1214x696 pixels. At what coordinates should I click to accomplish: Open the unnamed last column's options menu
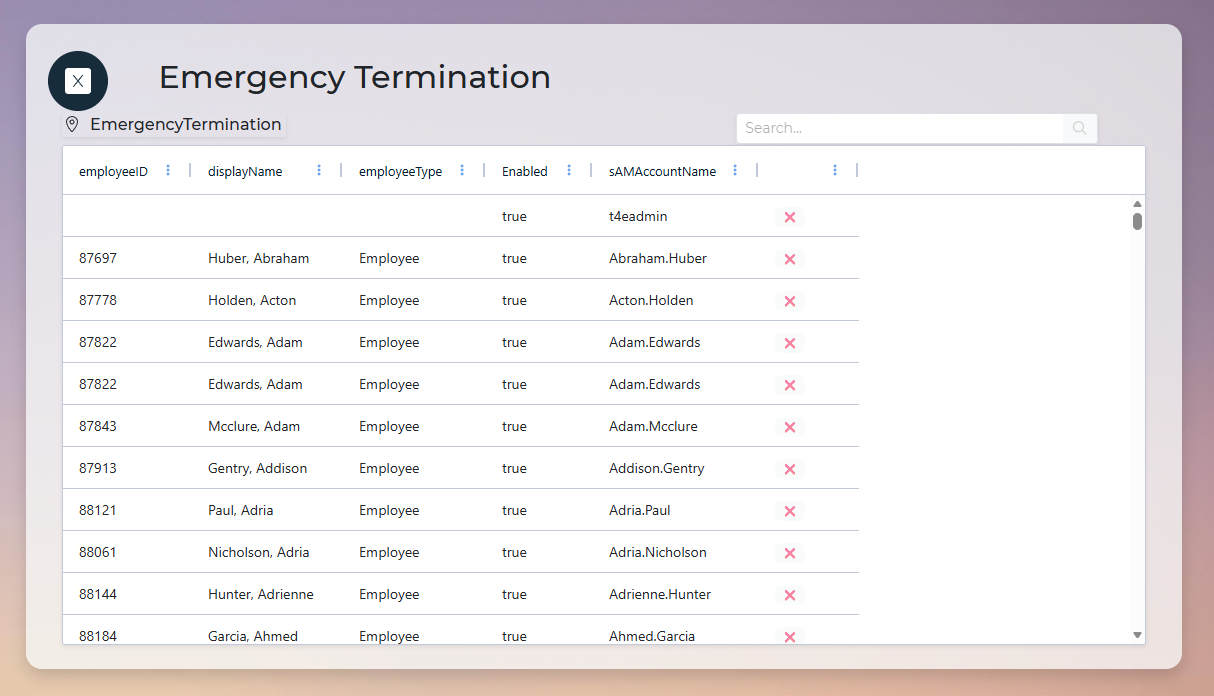point(835,170)
